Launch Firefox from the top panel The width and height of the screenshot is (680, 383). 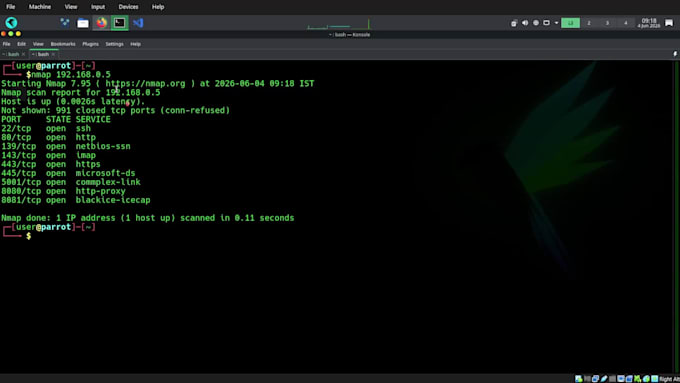coord(101,23)
